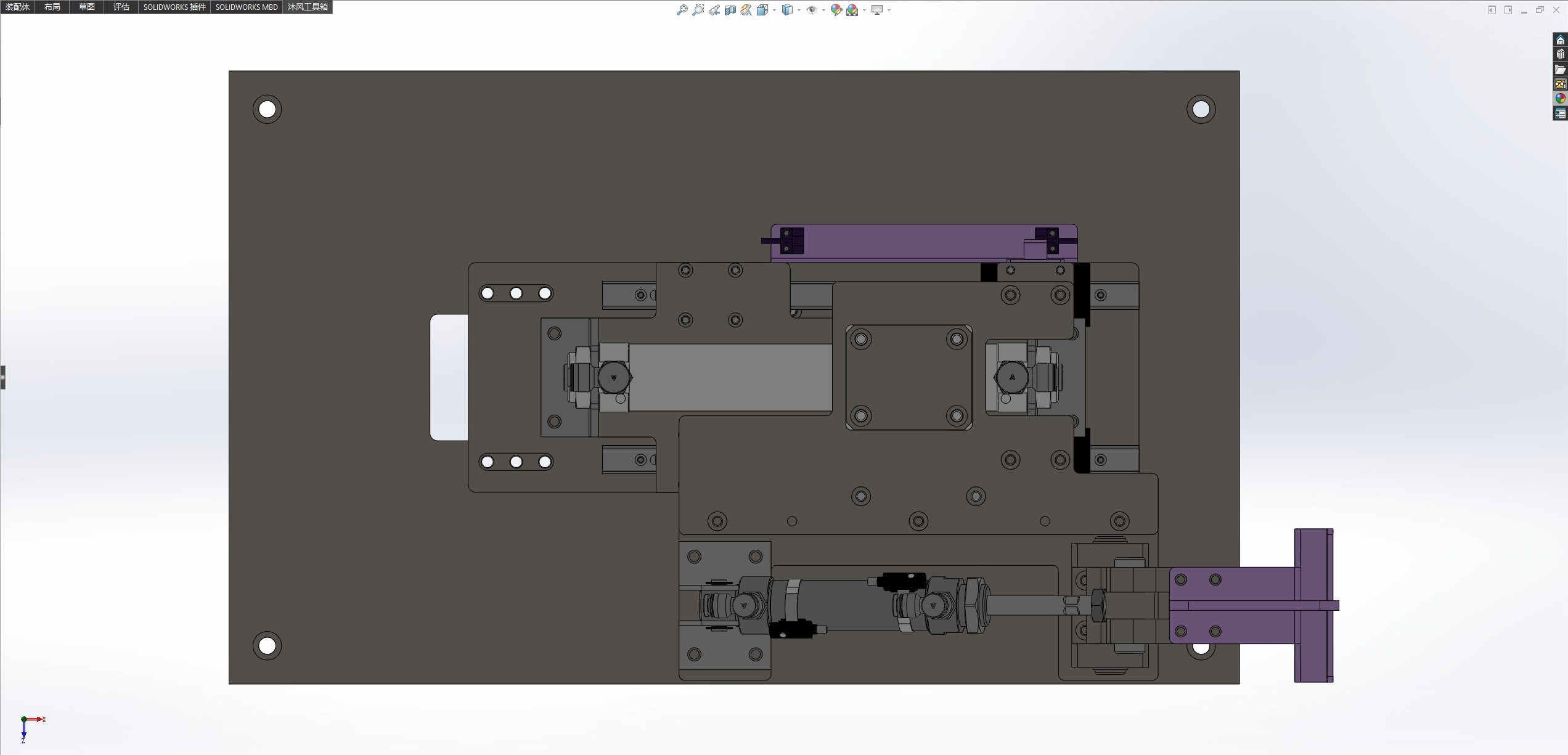The image size is (1568, 755).
Task: Open the Apply Scene dropdown arrow
Action: [864, 10]
